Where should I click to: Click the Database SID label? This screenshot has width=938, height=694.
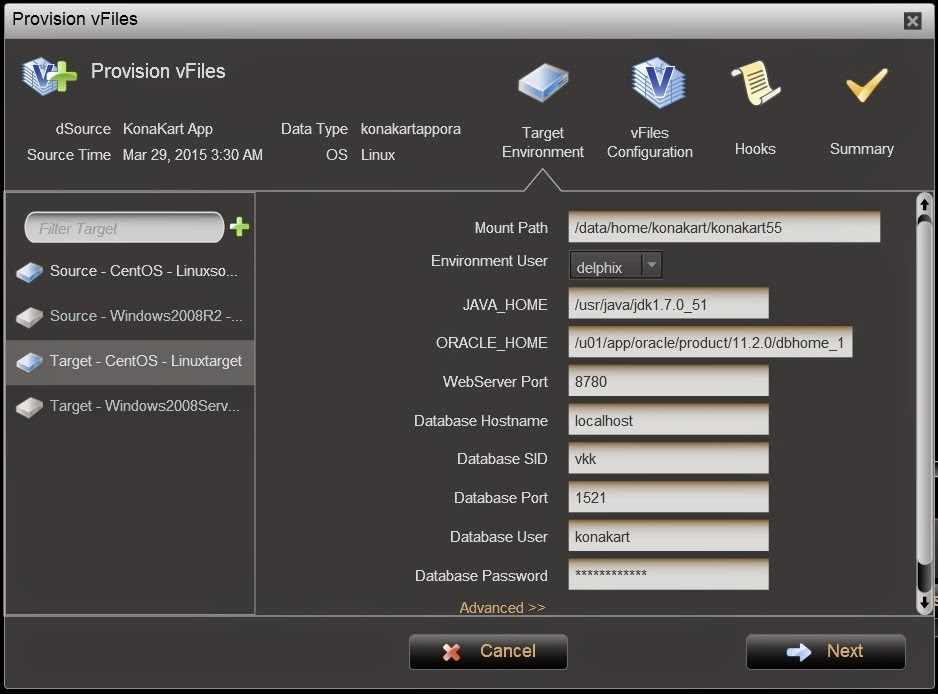[502, 459]
